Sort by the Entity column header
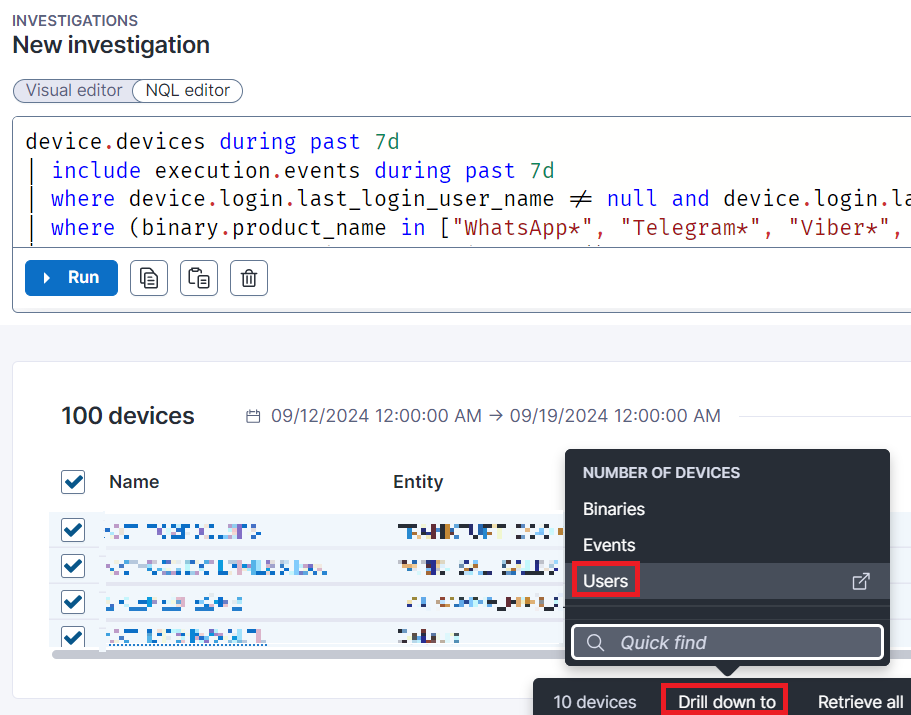911x715 pixels. (418, 482)
